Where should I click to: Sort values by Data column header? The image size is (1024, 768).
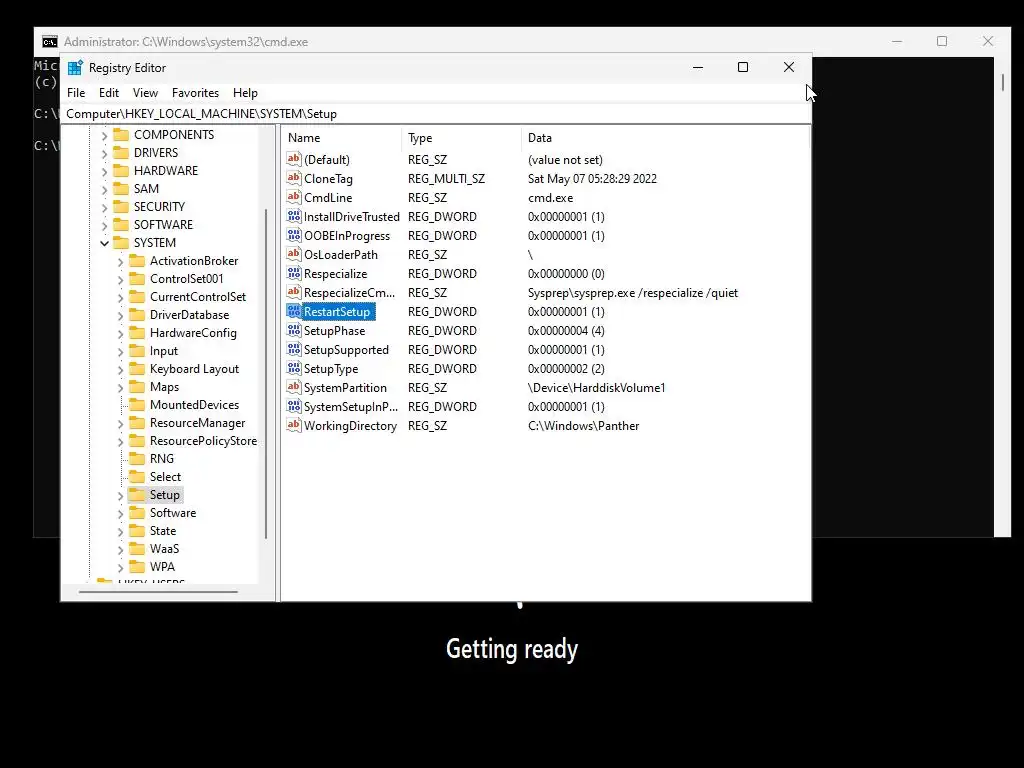[x=665, y=138]
